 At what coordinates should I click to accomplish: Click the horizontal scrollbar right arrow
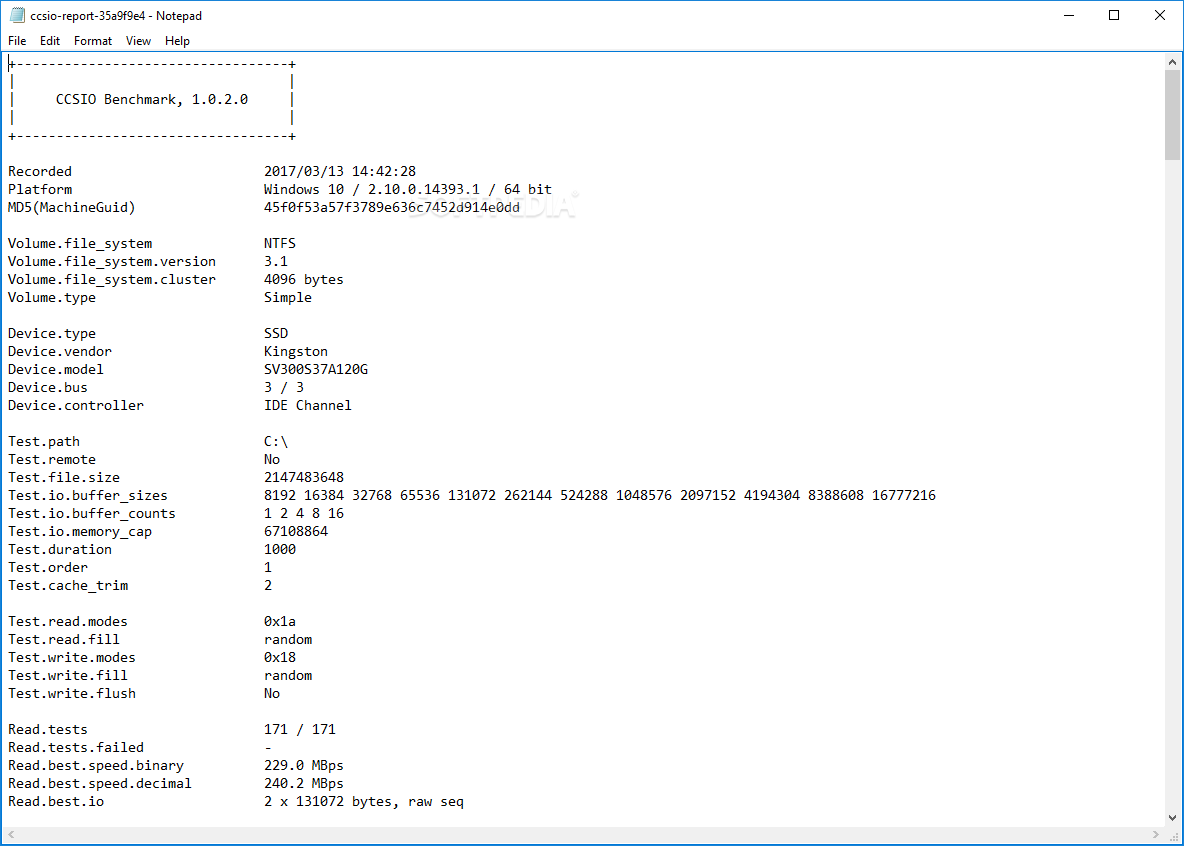(x=1155, y=835)
